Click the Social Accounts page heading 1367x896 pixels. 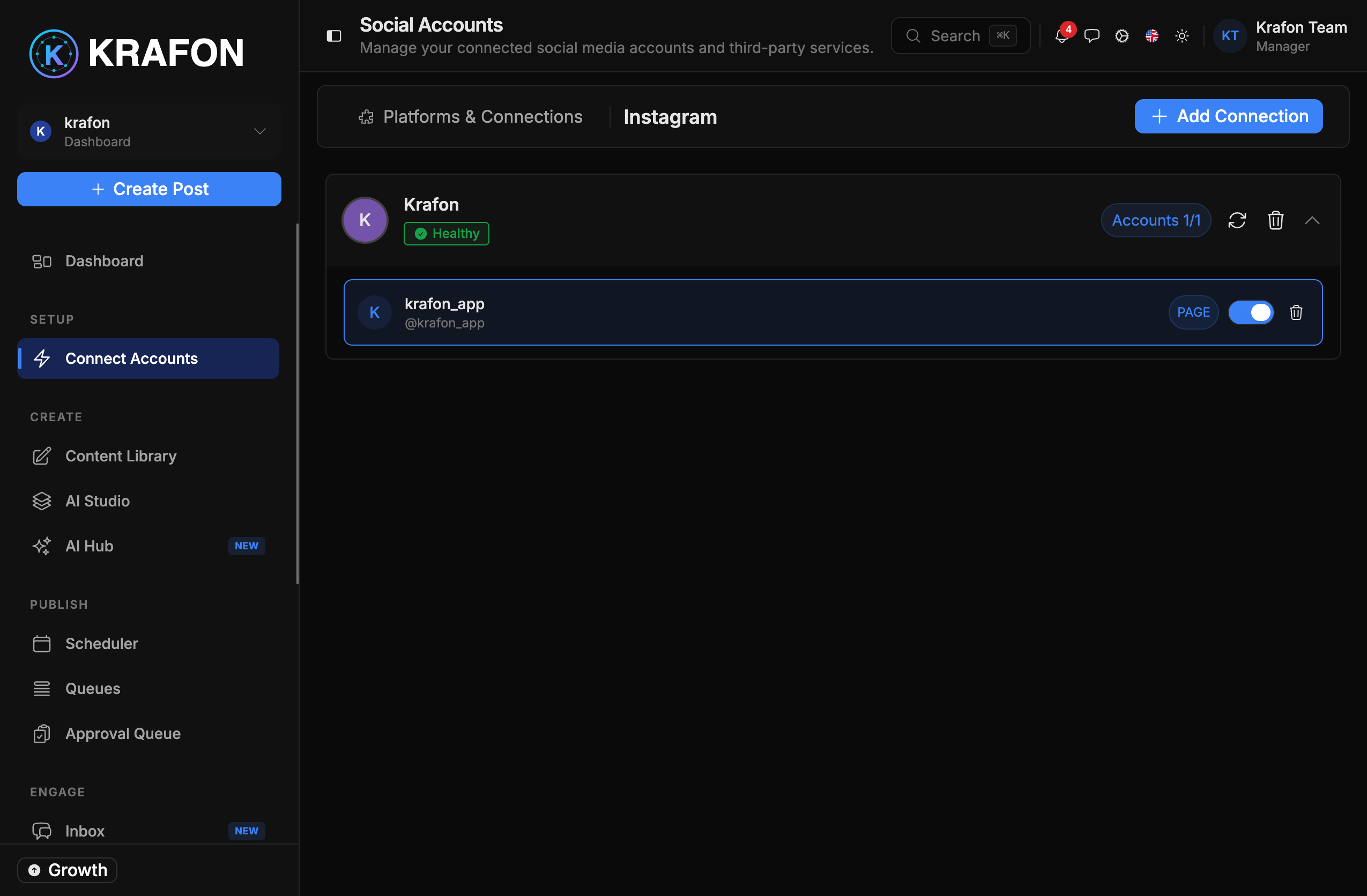pyautogui.click(x=432, y=25)
